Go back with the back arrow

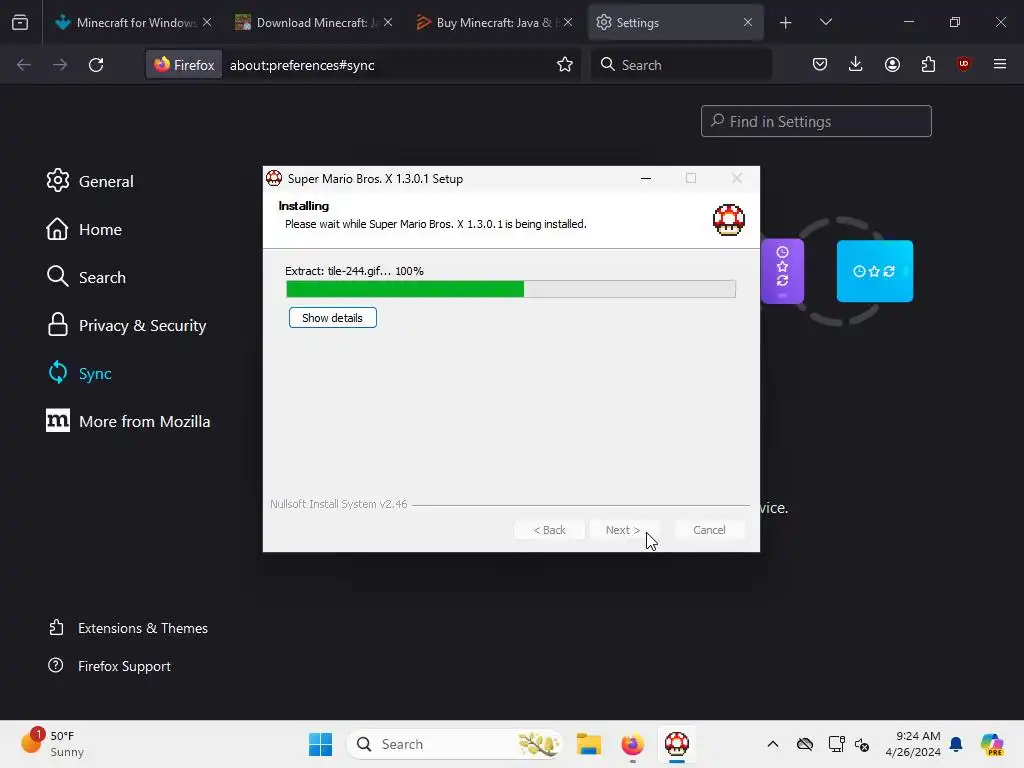[24, 65]
